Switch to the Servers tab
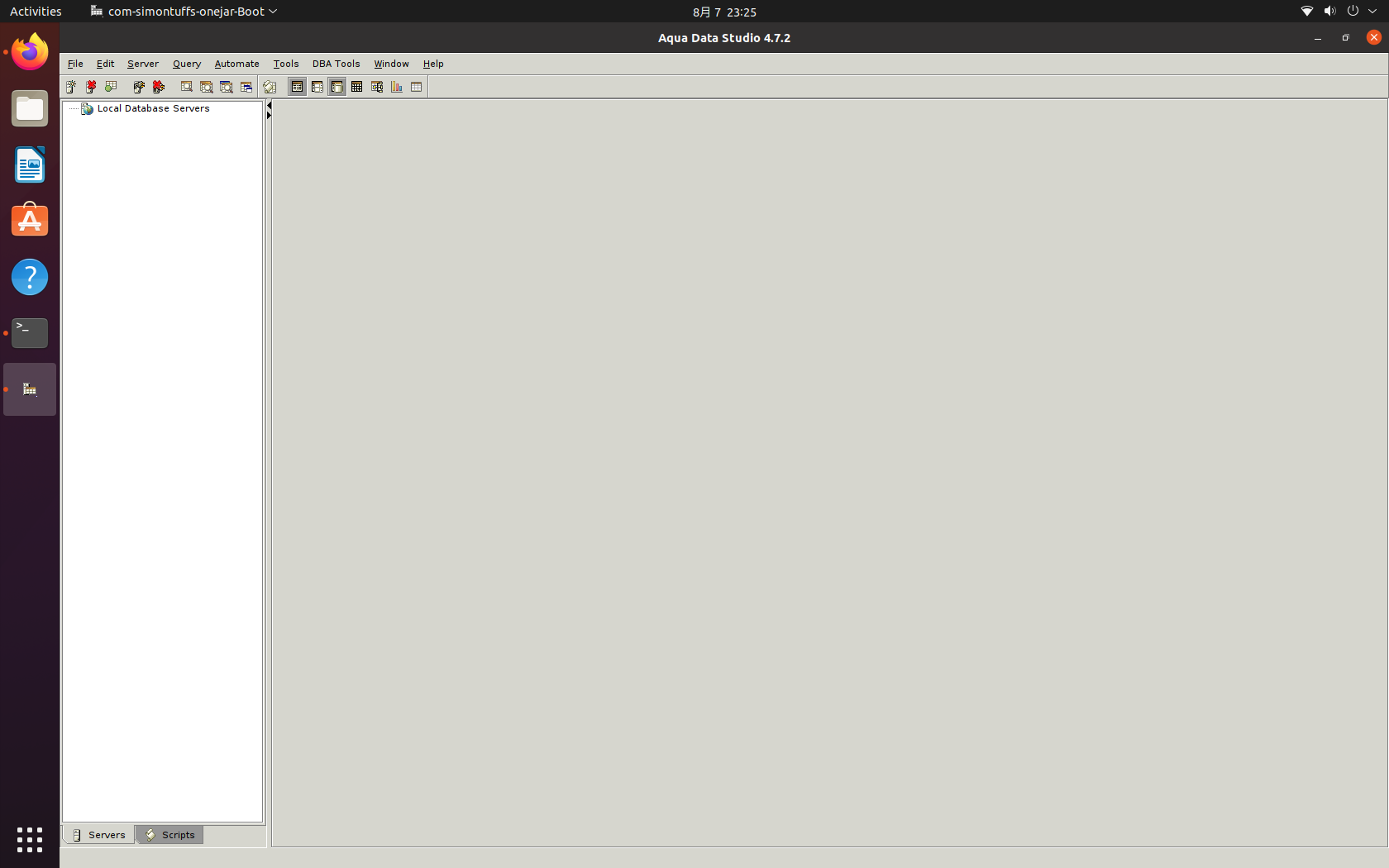This screenshot has width=1389, height=868. 99,835
